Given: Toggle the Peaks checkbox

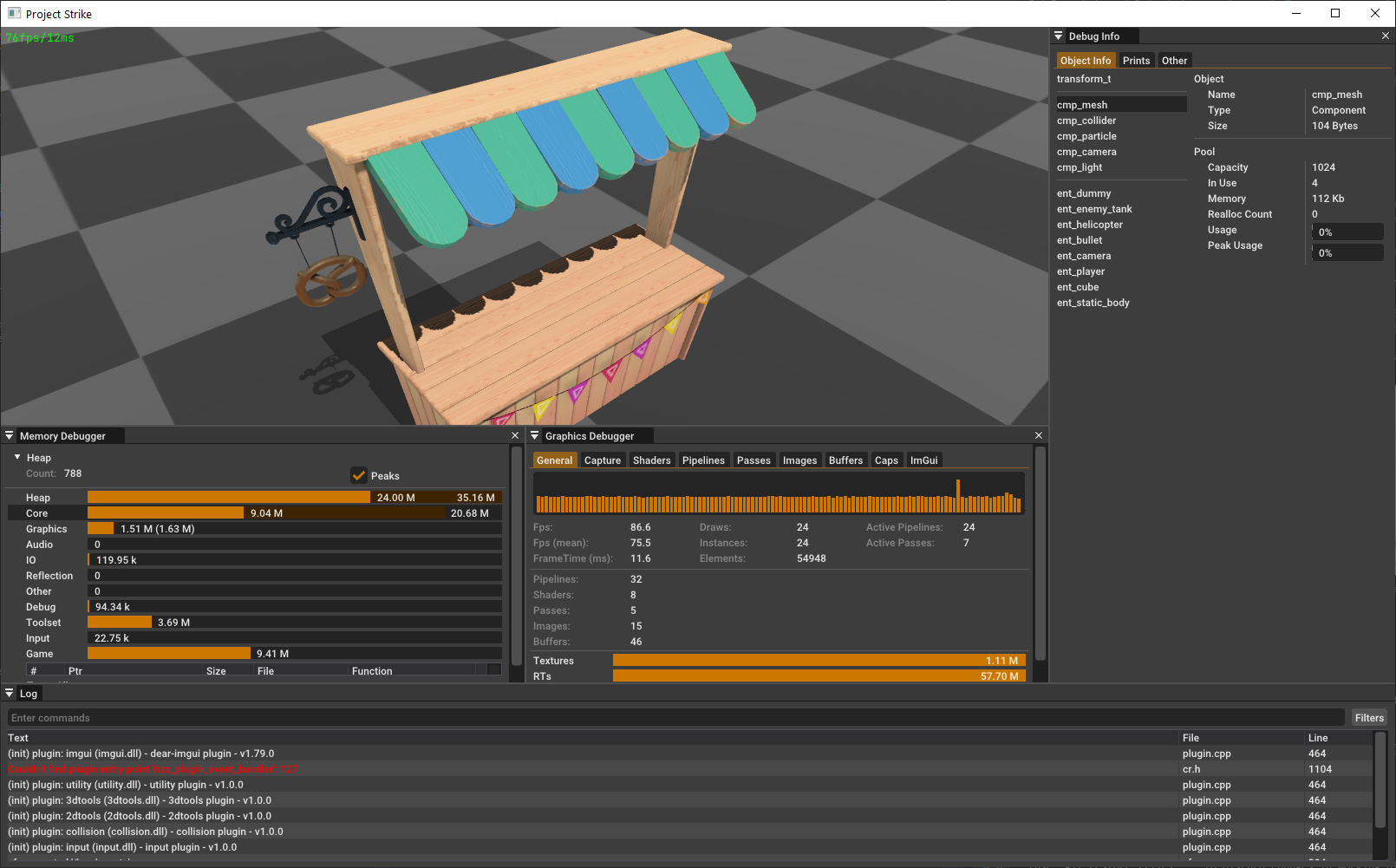Looking at the screenshot, I should [359, 475].
